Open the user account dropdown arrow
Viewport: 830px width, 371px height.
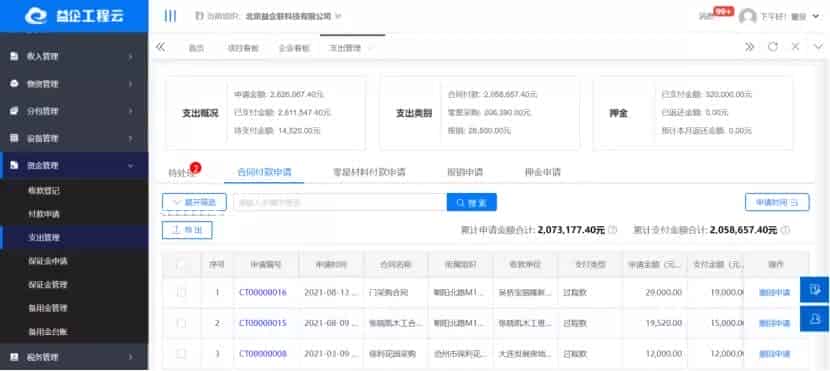[815, 17]
